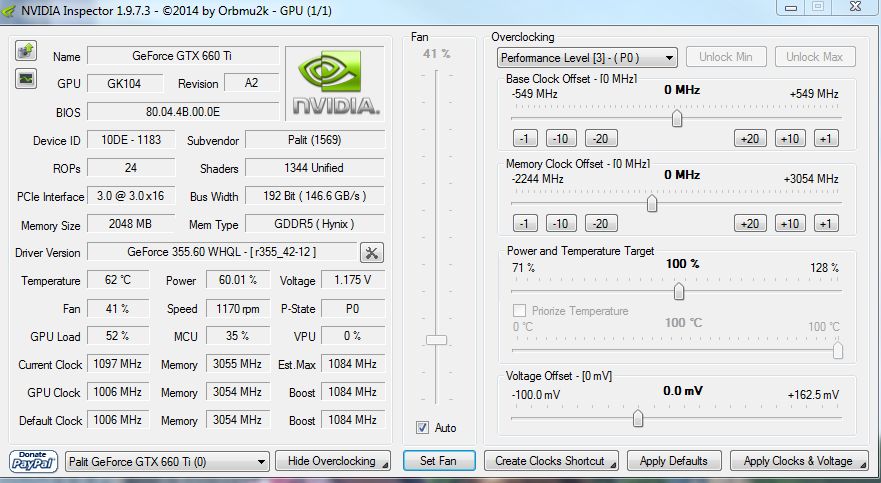Click Create Clocks Shortcut button
881x483 pixels.
coord(551,461)
